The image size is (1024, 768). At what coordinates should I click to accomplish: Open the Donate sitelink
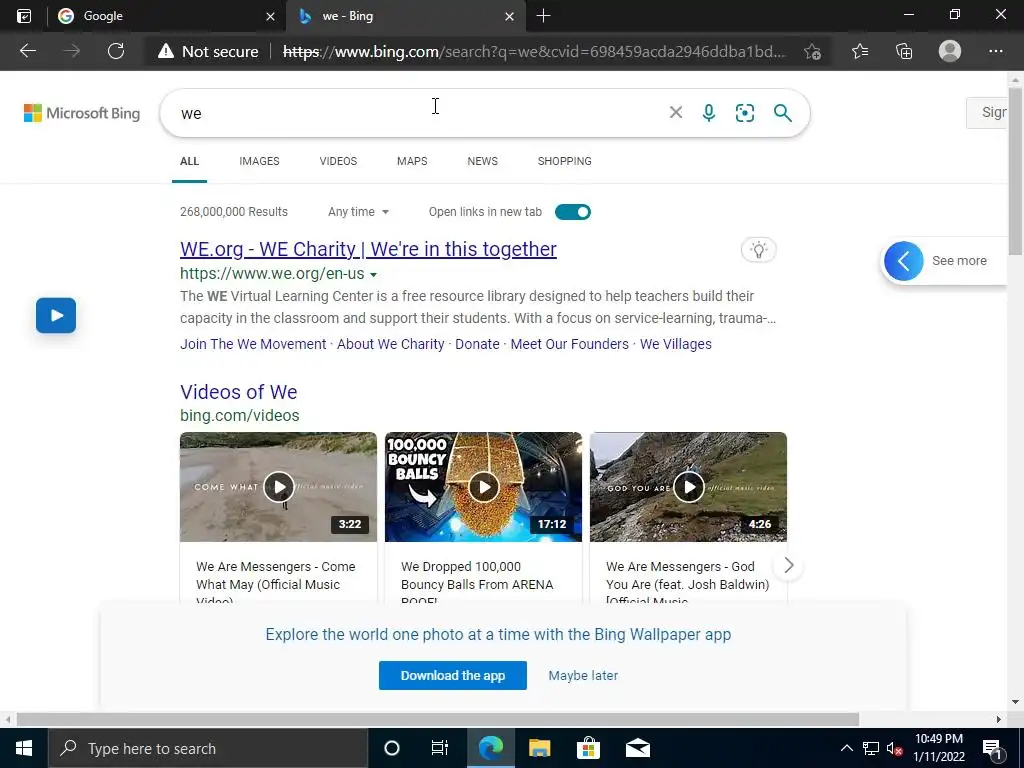point(477,344)
